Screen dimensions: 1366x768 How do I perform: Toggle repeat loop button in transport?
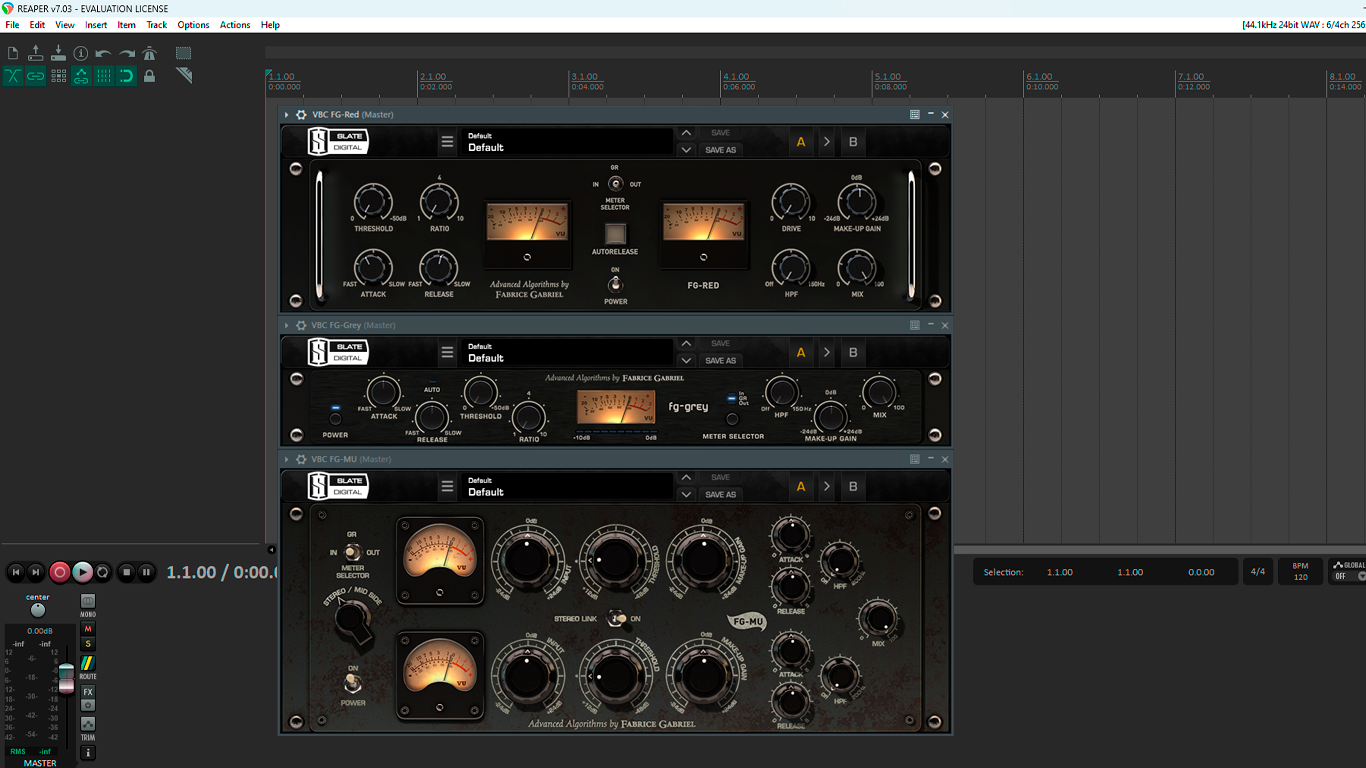click(102, 572)
